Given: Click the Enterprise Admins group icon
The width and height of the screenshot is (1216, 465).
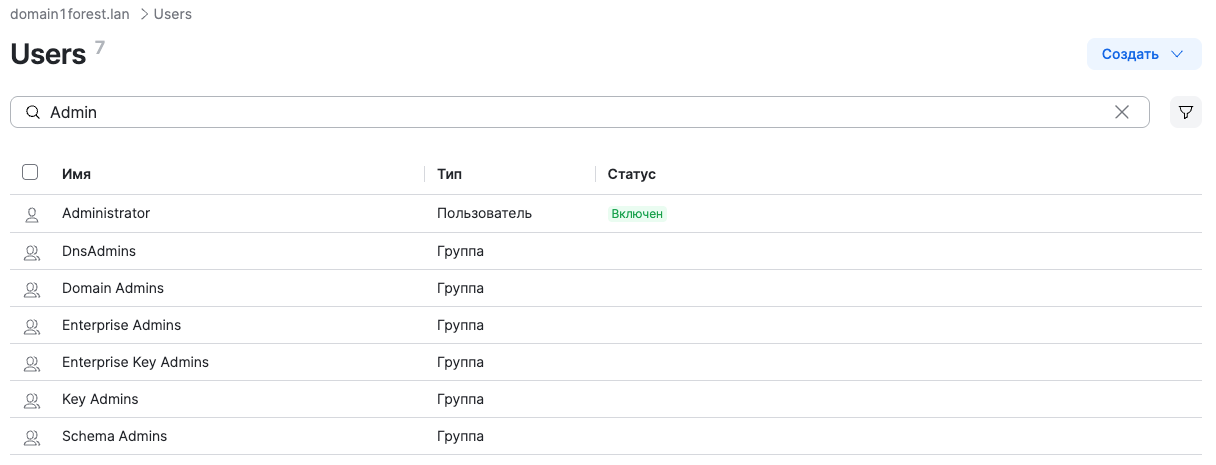Looking at the screenshot, I should pos(31,326).
